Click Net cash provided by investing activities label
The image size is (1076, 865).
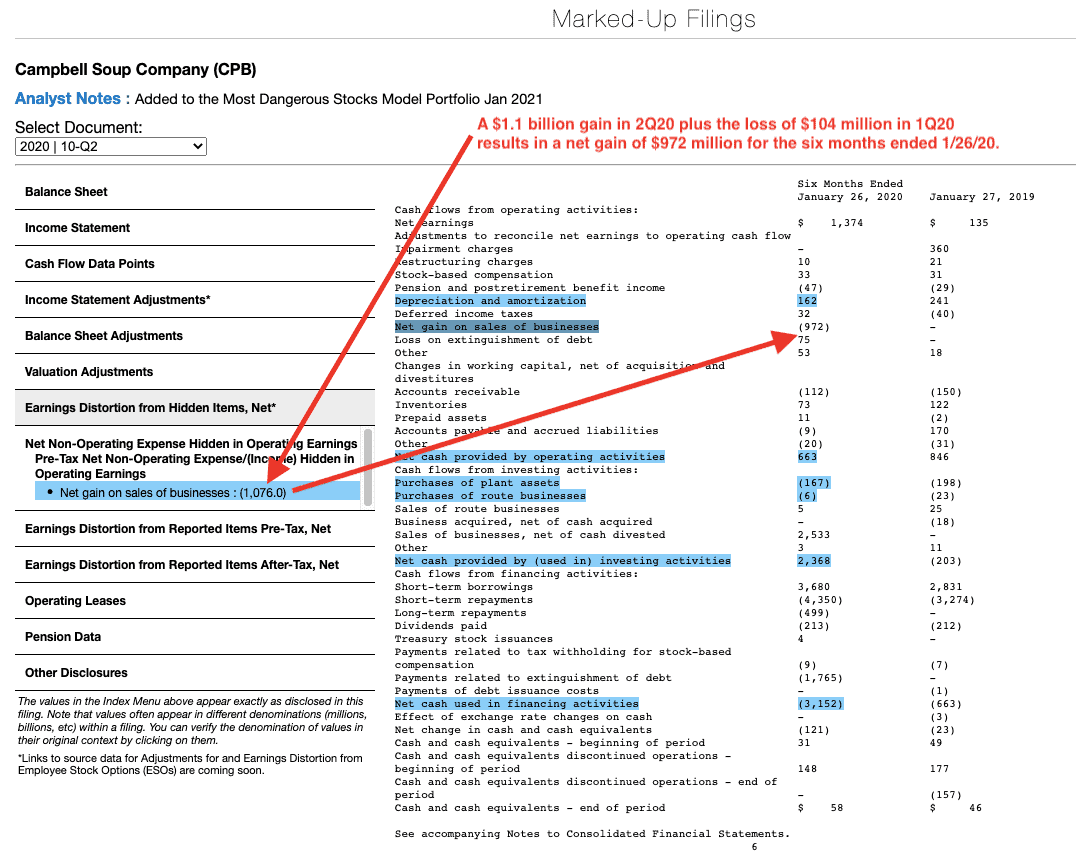pos(562,561)
